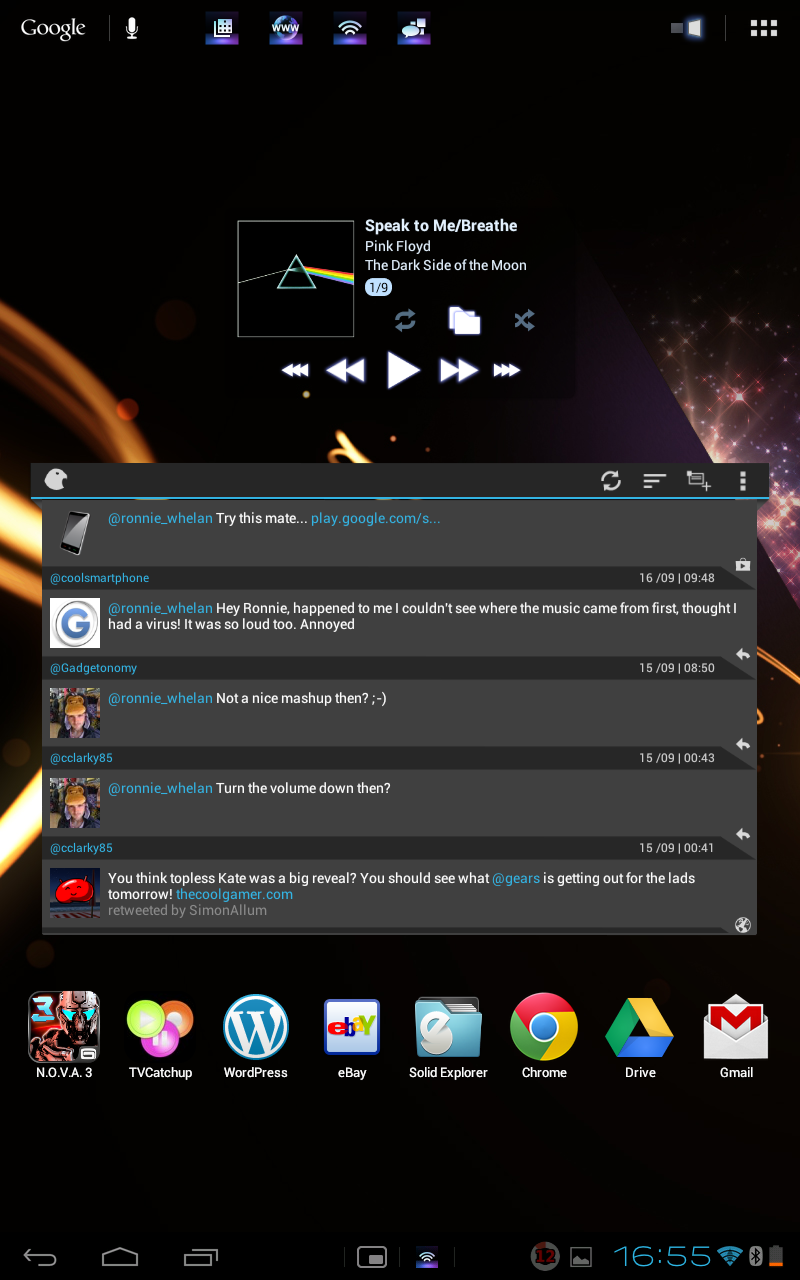Open the music folders/library icon
The width and height of the screenshot is (800, 1280).
(464, 320)
